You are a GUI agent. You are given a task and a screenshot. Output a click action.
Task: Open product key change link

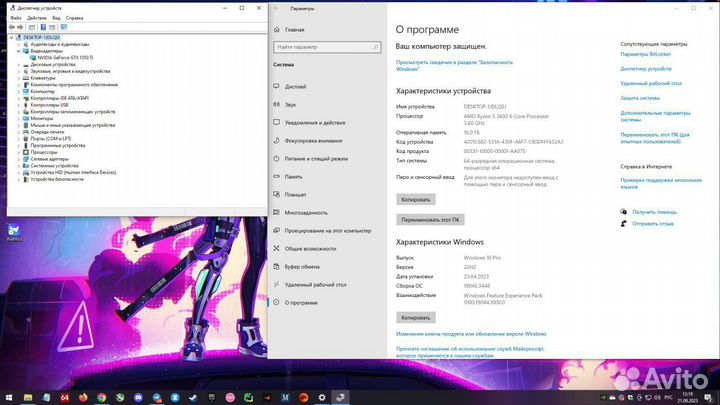[x=471, y=334]
